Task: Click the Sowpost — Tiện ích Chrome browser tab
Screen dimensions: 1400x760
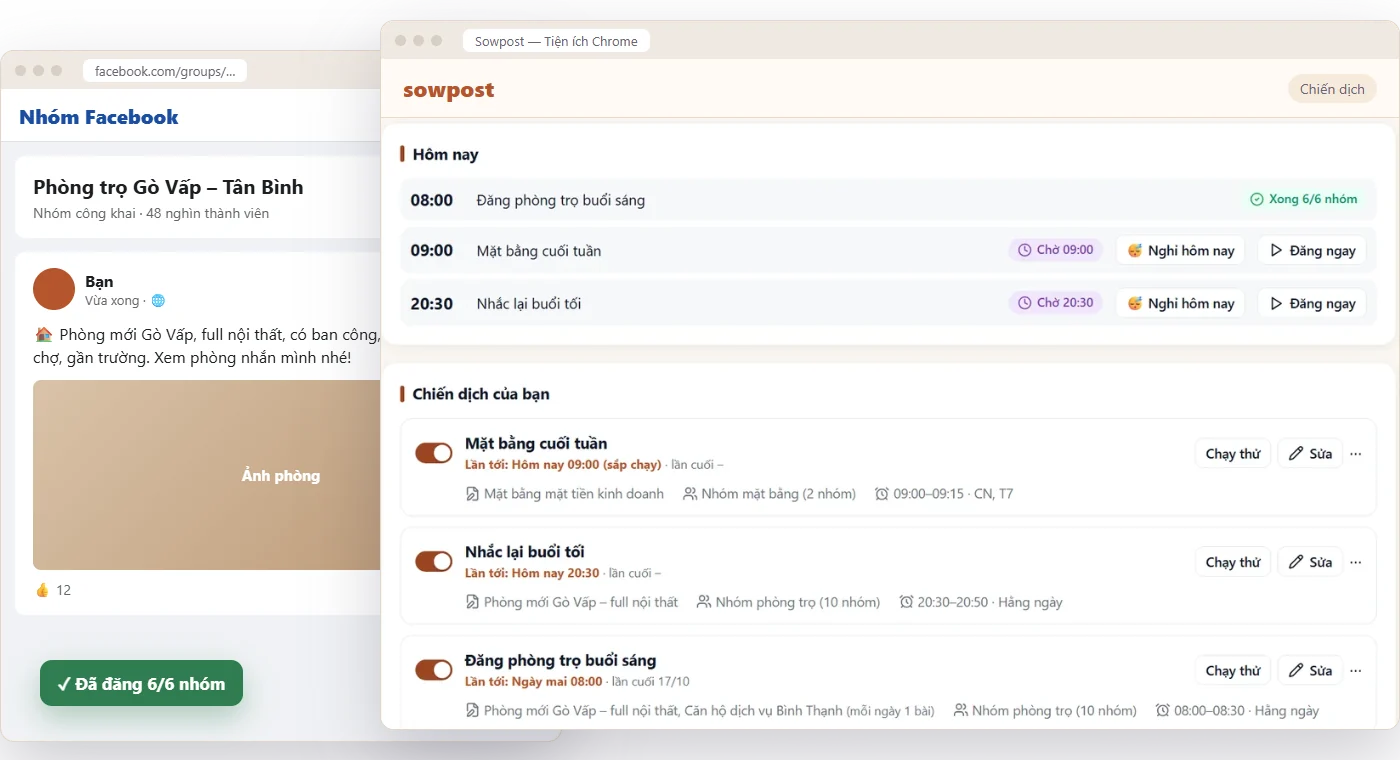Action: click(556, 41)
